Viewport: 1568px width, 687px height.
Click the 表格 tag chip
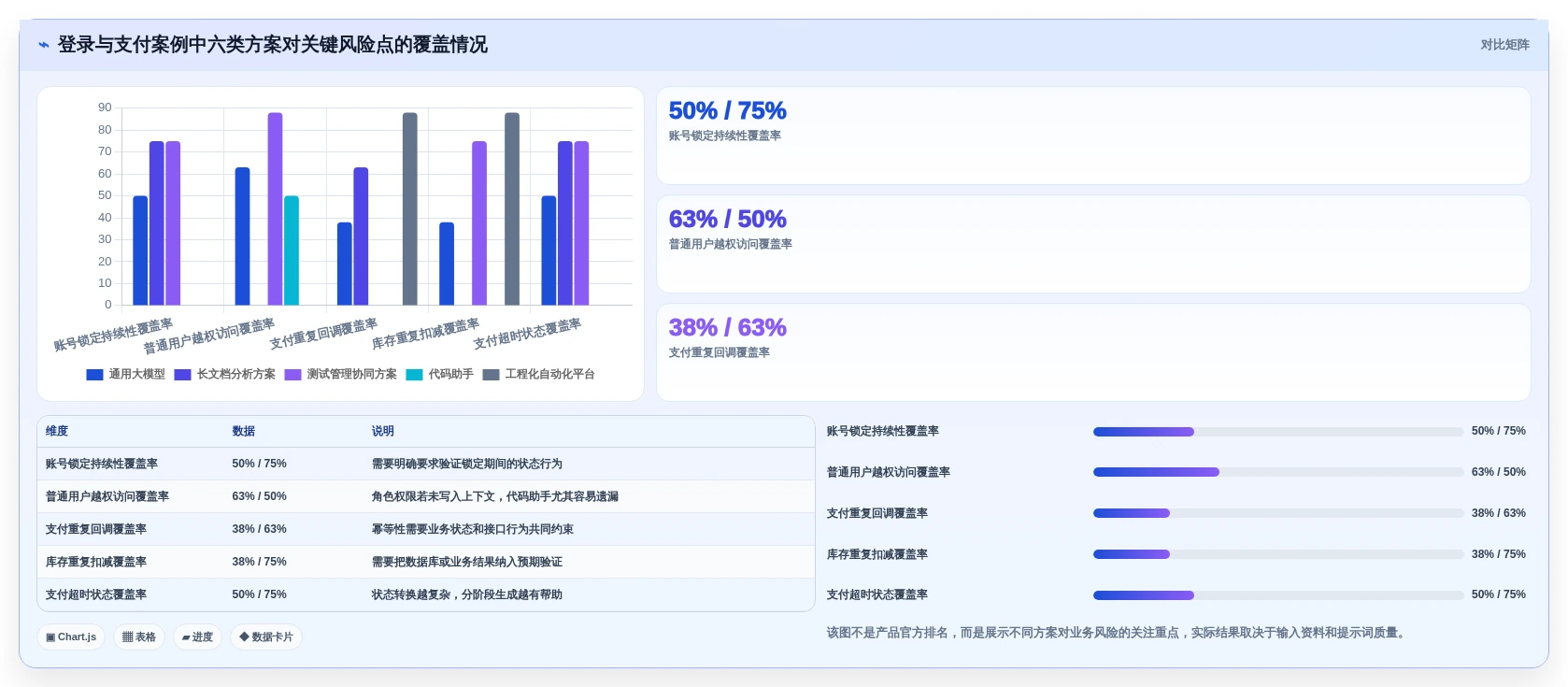tap(139, 637)
